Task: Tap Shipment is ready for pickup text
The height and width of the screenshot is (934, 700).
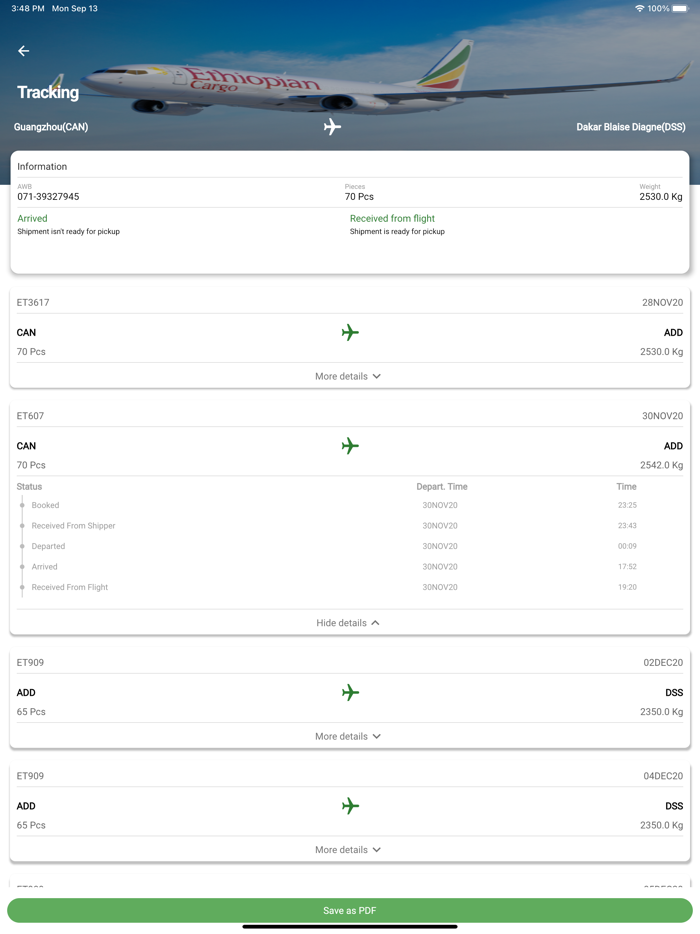Action: click(x=397, y=231)
